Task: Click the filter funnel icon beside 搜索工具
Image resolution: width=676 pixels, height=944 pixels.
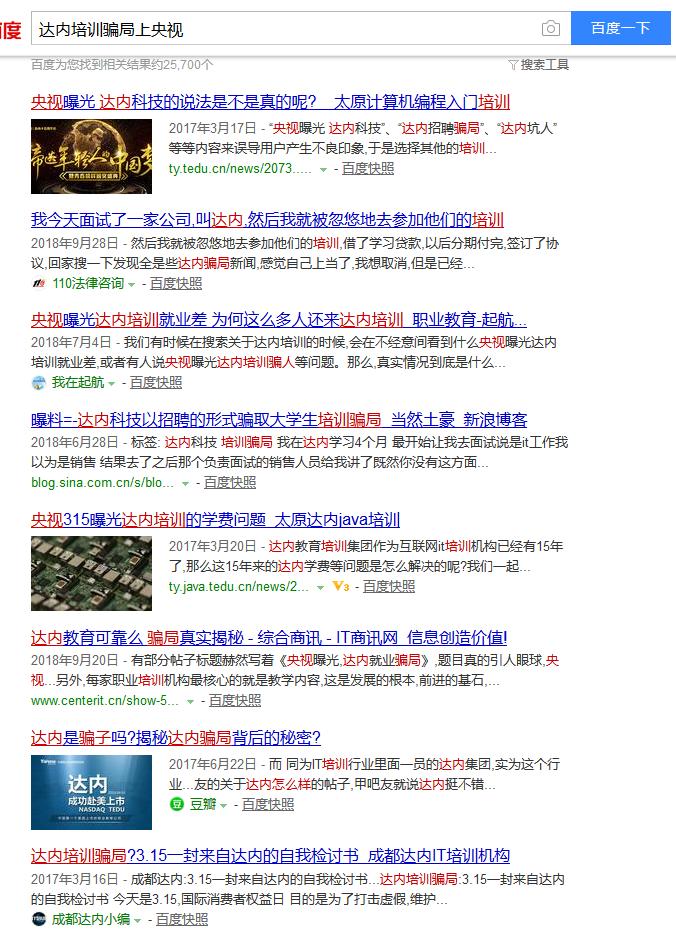Action: pos(513,64)
